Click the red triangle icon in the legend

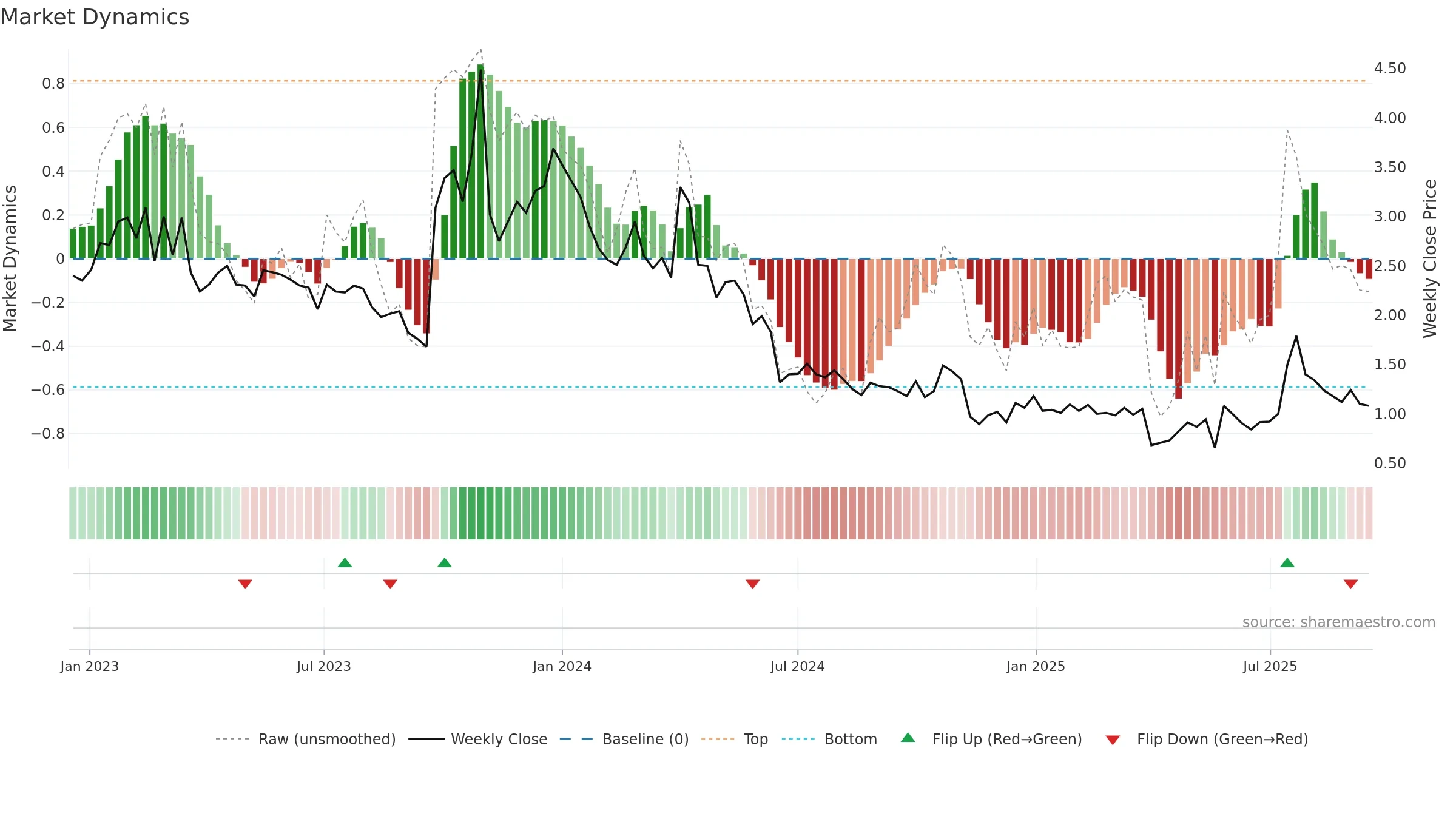[1113, 740]
